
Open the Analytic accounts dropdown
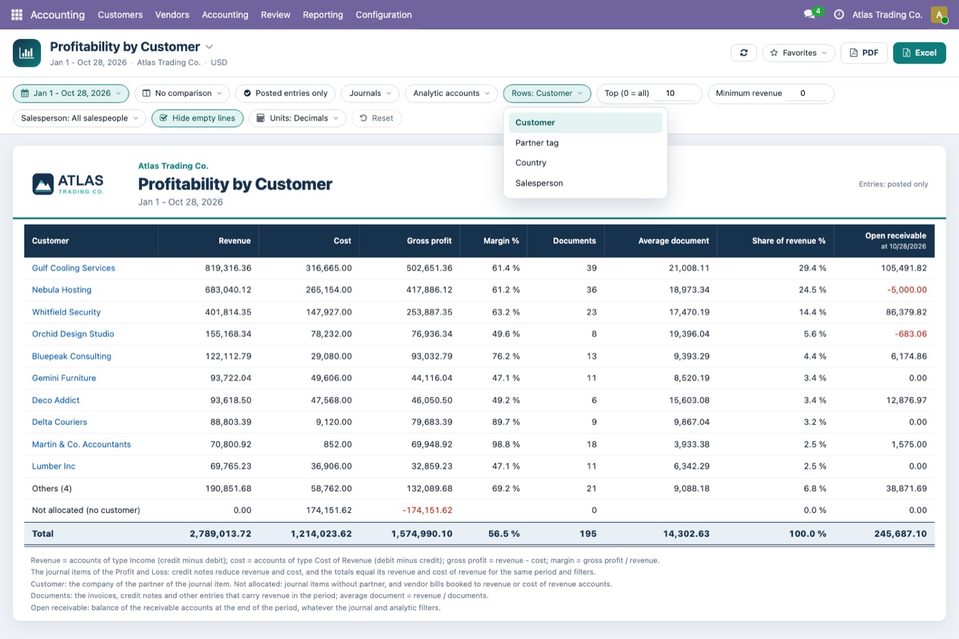pos(451,93)
